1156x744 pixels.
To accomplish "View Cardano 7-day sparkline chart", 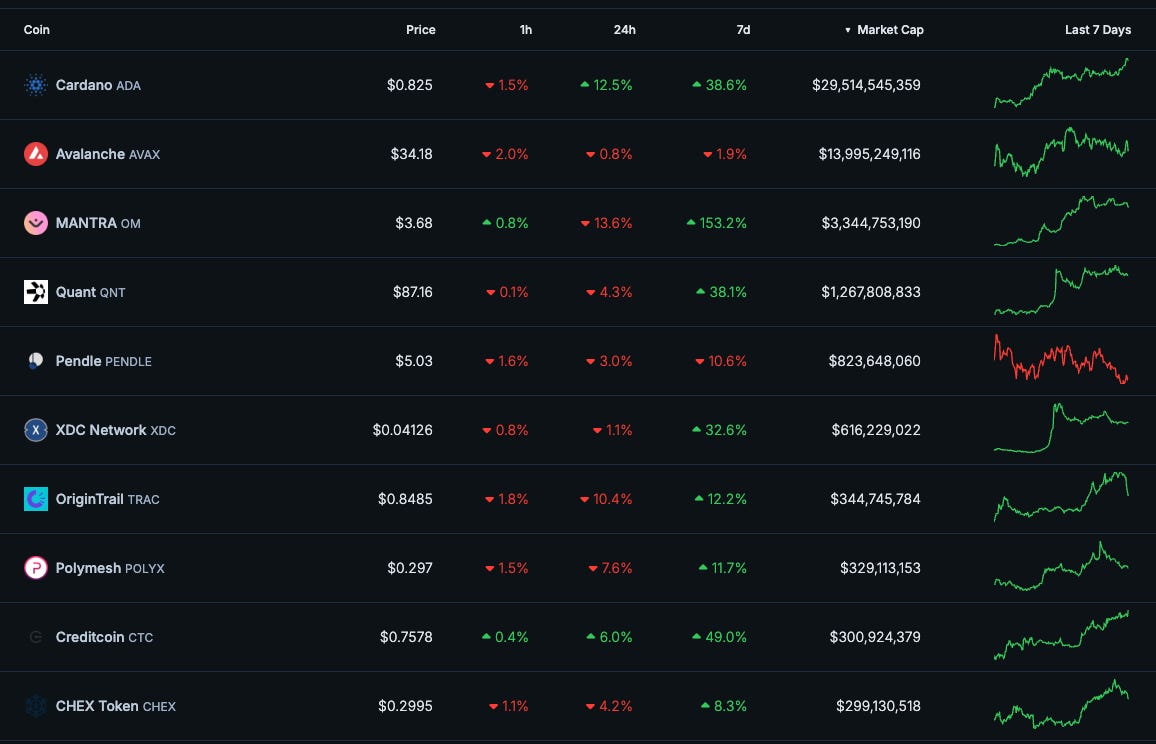I will [x=1061, y=83].
